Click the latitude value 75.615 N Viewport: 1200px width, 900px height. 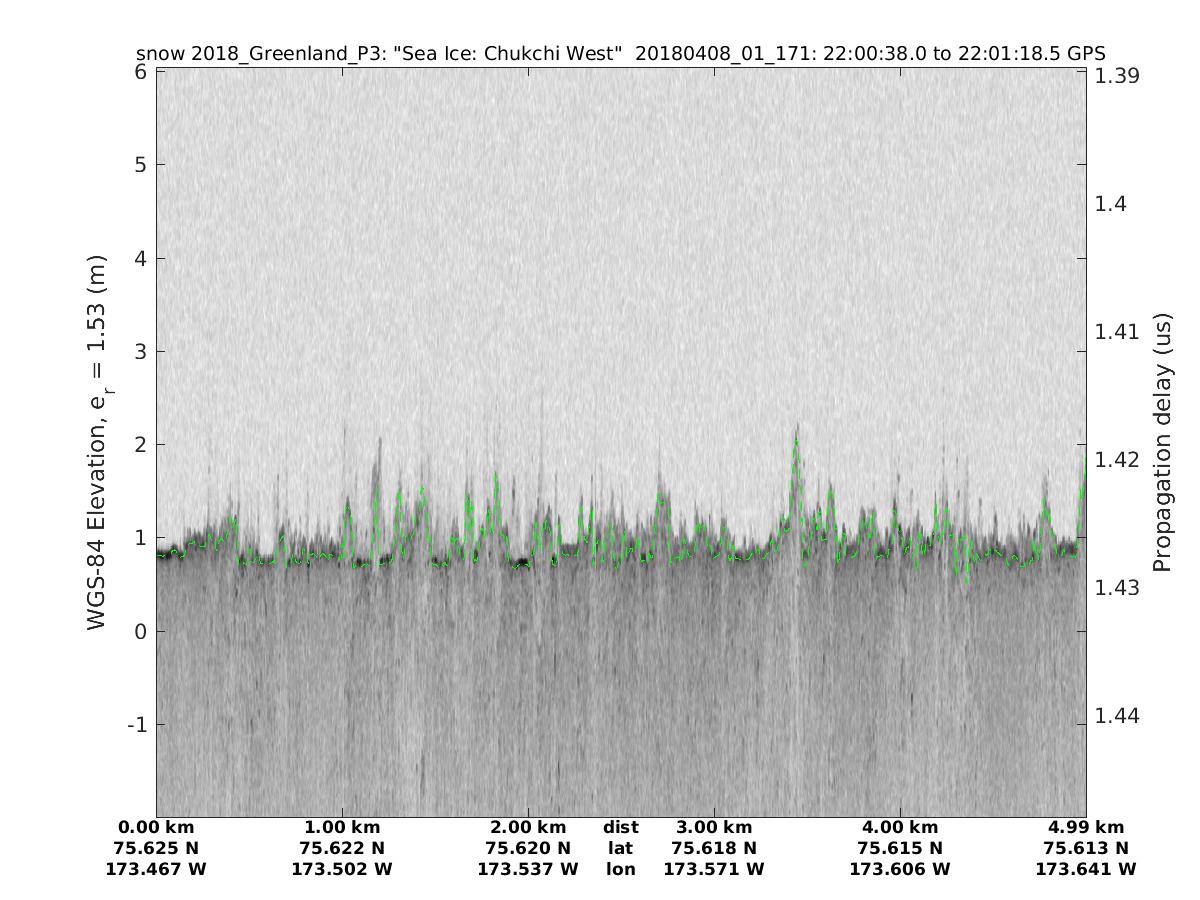coord(900,848)
